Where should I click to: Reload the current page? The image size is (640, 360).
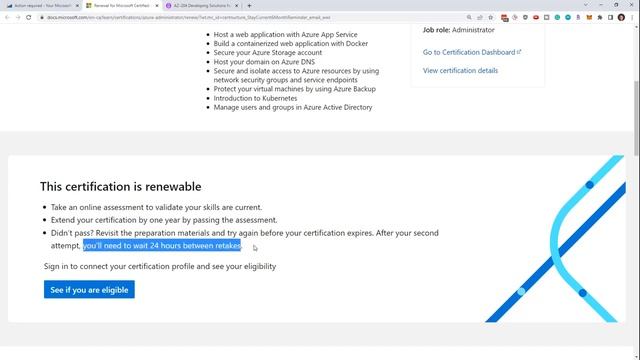pyautogui.click(x=29, y=18)
